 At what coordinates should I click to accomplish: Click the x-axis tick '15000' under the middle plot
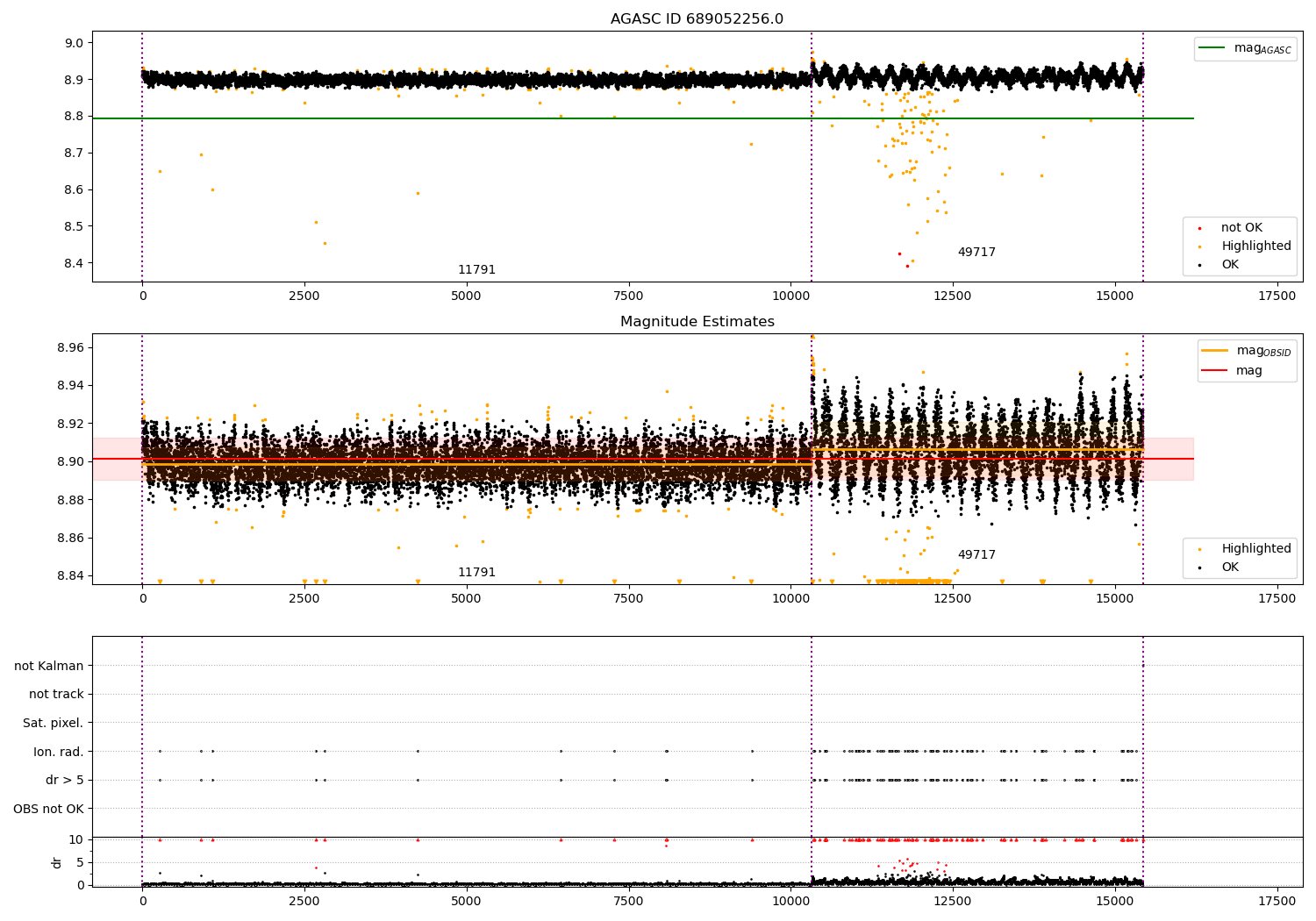click(1114, 599)
